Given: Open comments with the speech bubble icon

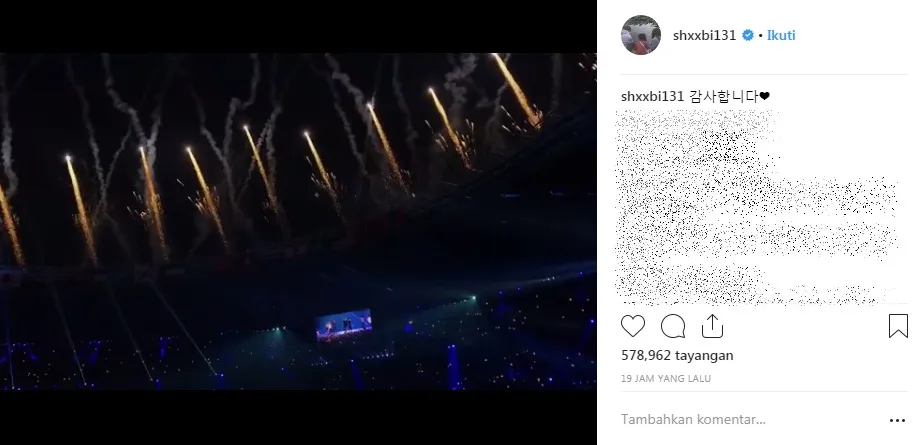Looking at the screenshot, I should 673,326.
